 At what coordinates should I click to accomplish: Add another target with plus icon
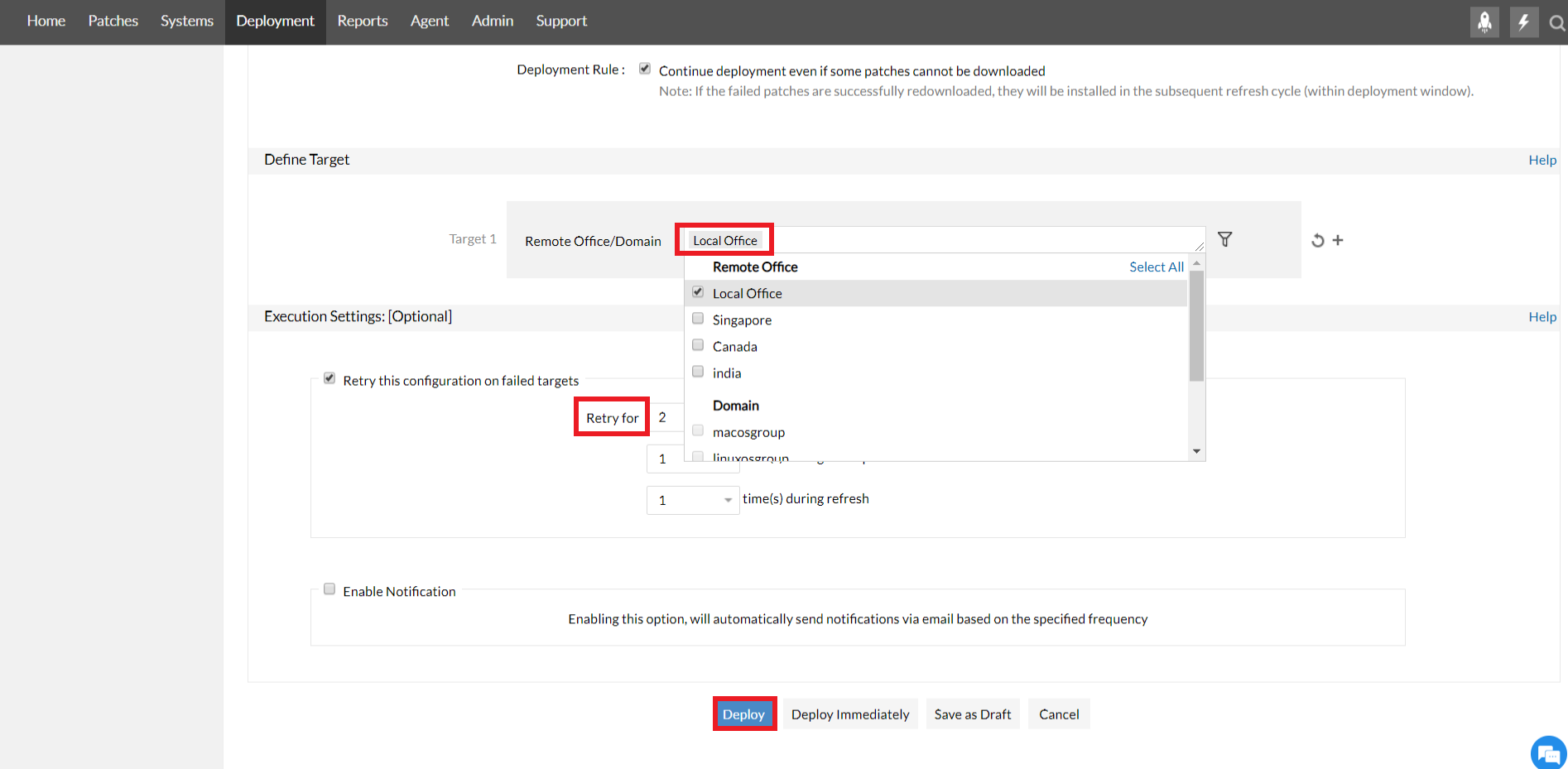coord(1338,240)
